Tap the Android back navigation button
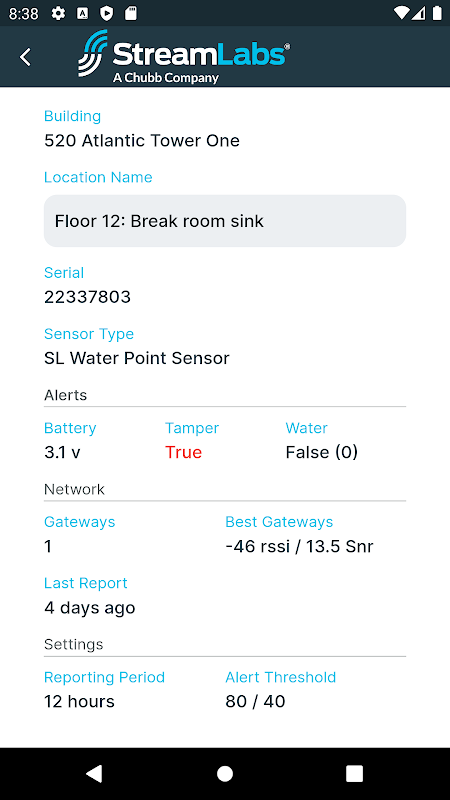The width and height of the screenshot is (450, 800). point(94,773)
